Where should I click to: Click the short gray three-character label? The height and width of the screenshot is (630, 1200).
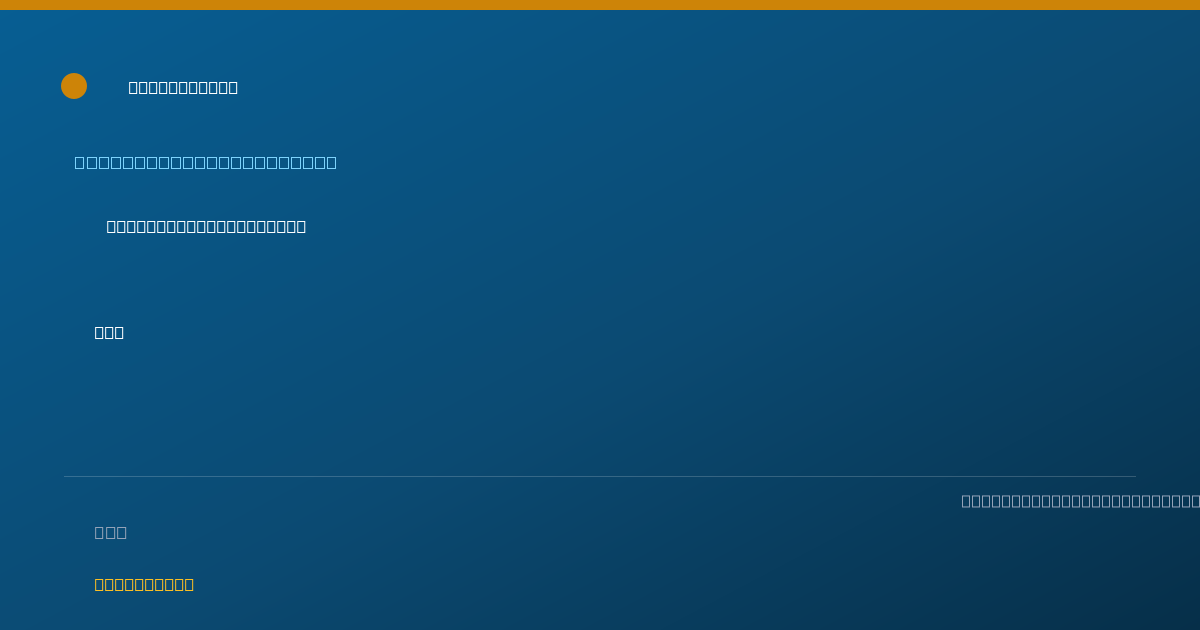(x=110, y=532)
